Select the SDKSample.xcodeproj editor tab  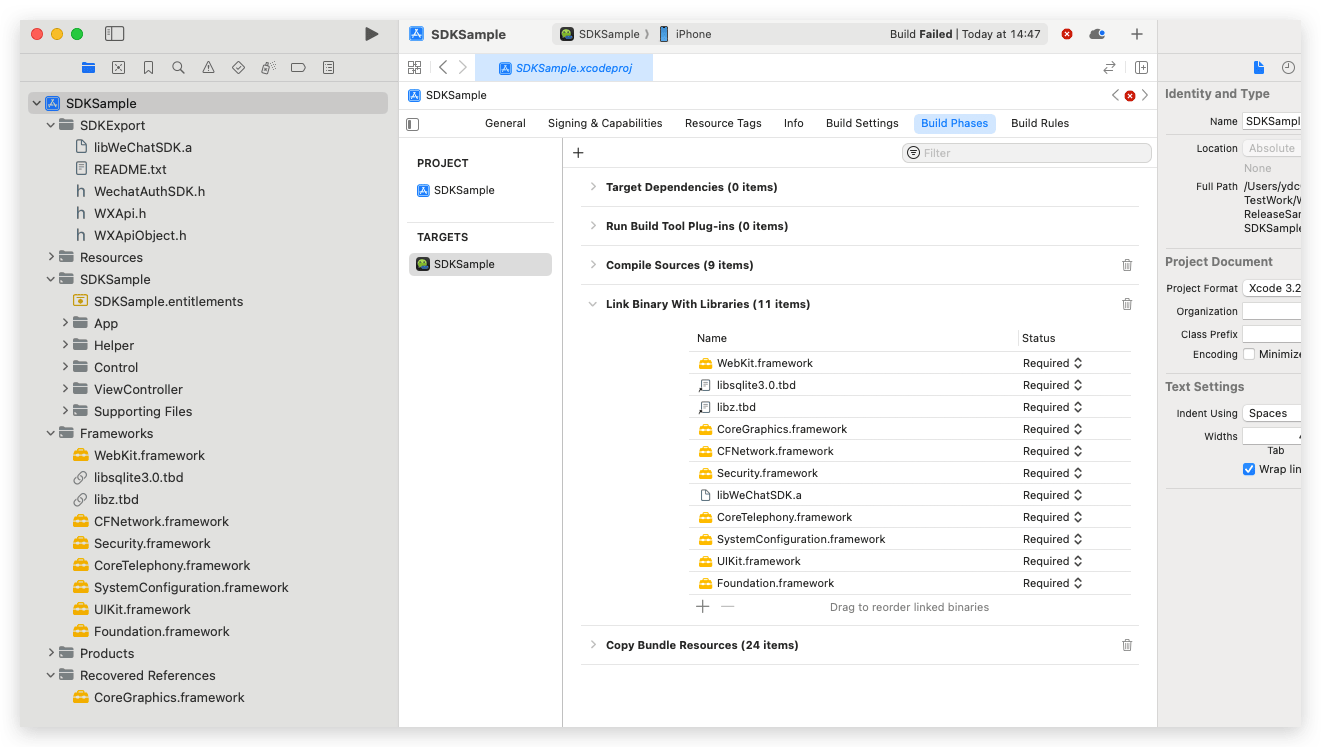coord(564,68)
